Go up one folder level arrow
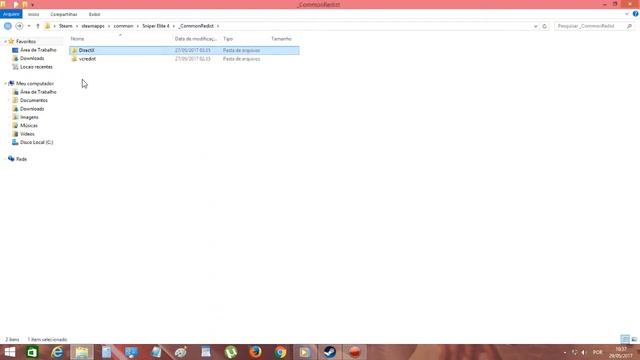This screenshot has height=360, width=640. (x=38, y=26)
